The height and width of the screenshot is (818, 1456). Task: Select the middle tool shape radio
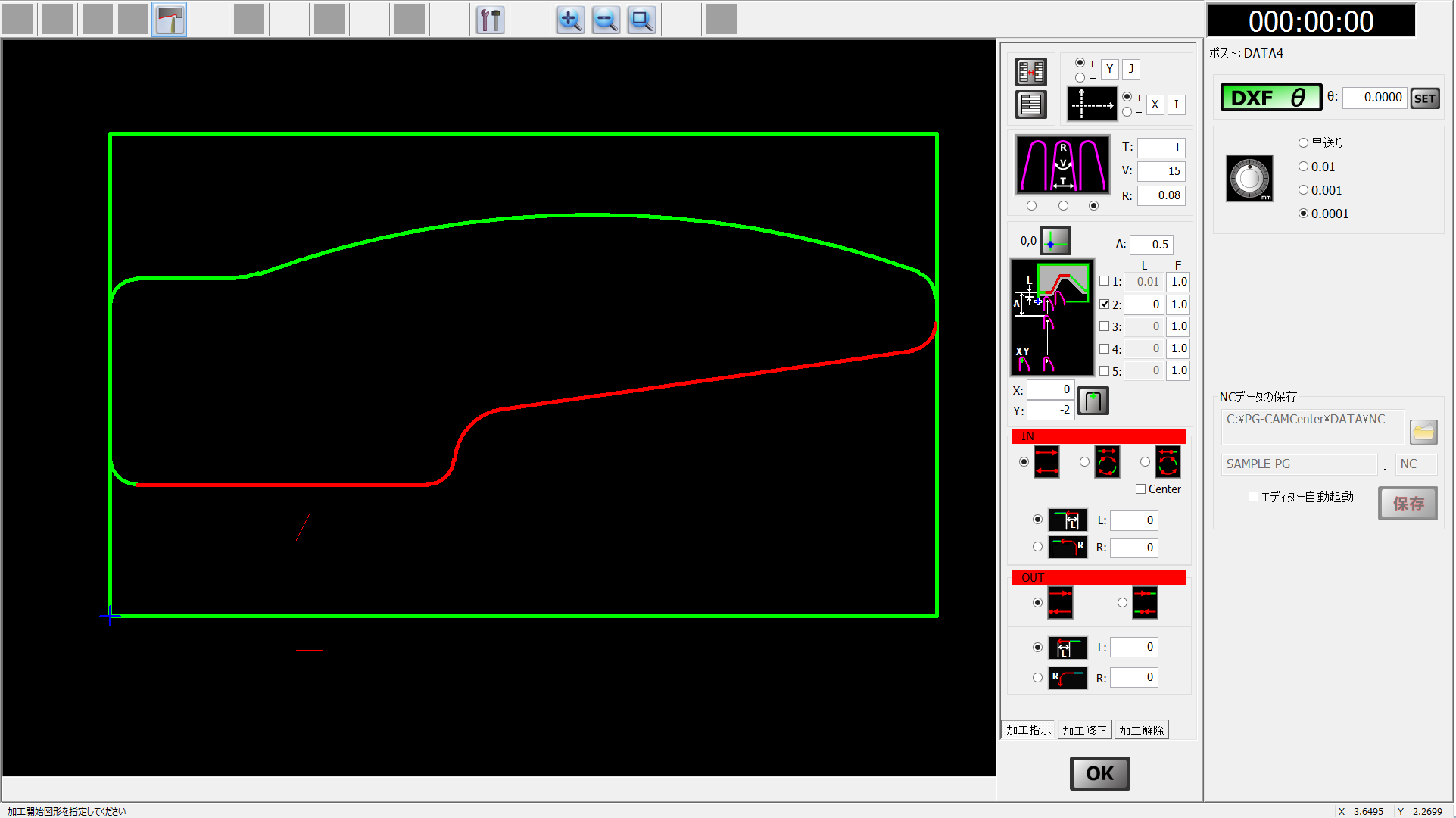coord(1063,206)
